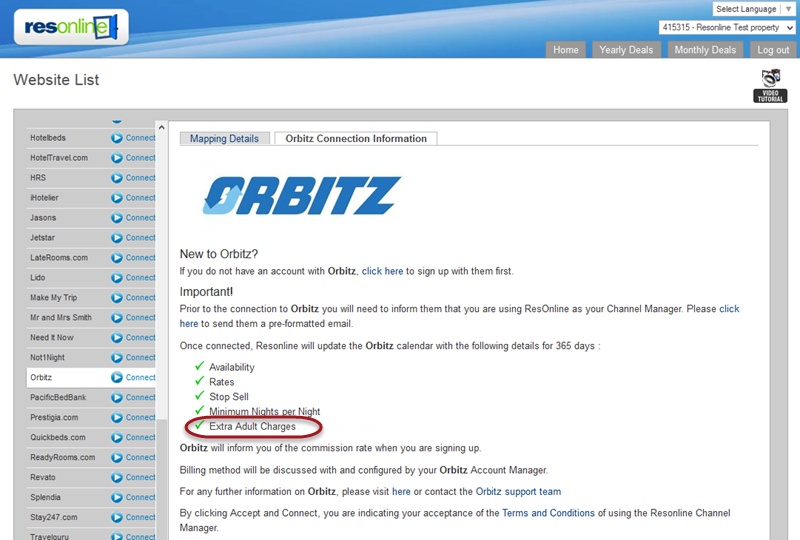Viewport: 800px width, 540px height.
Task: Open the Video Tutorial icon
Action: pos(770,86)
